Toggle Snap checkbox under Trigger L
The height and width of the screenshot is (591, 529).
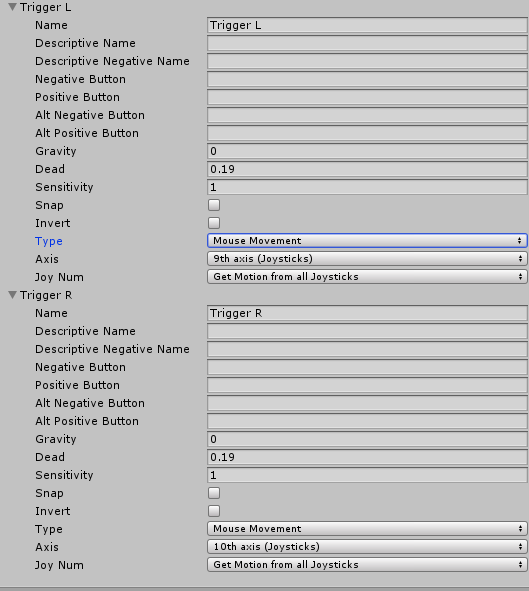214,205
